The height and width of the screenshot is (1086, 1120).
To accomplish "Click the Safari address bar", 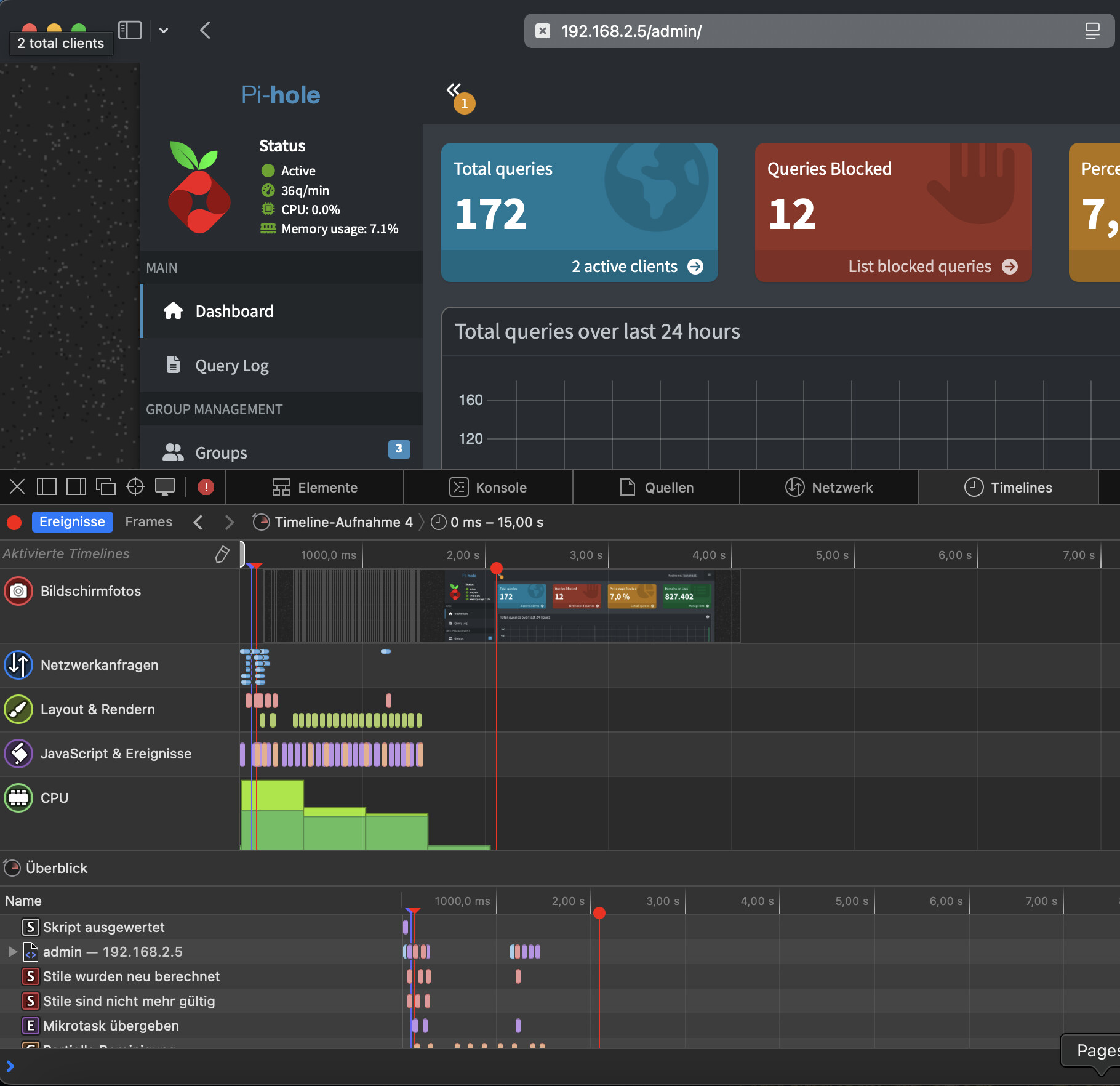I will point(819,31).
